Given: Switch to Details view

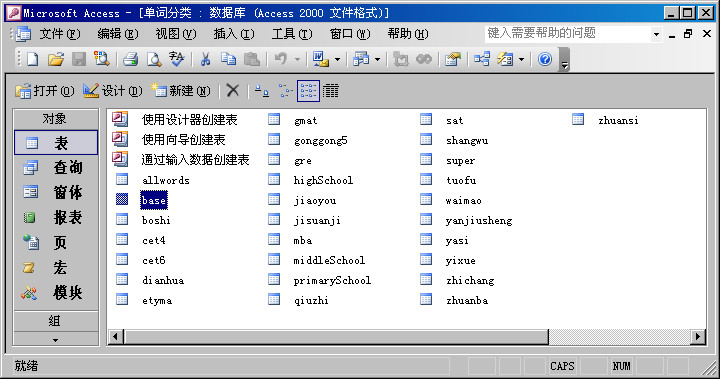Looking at the screenshot, I should pyautogui.click(x=331, y=91).
